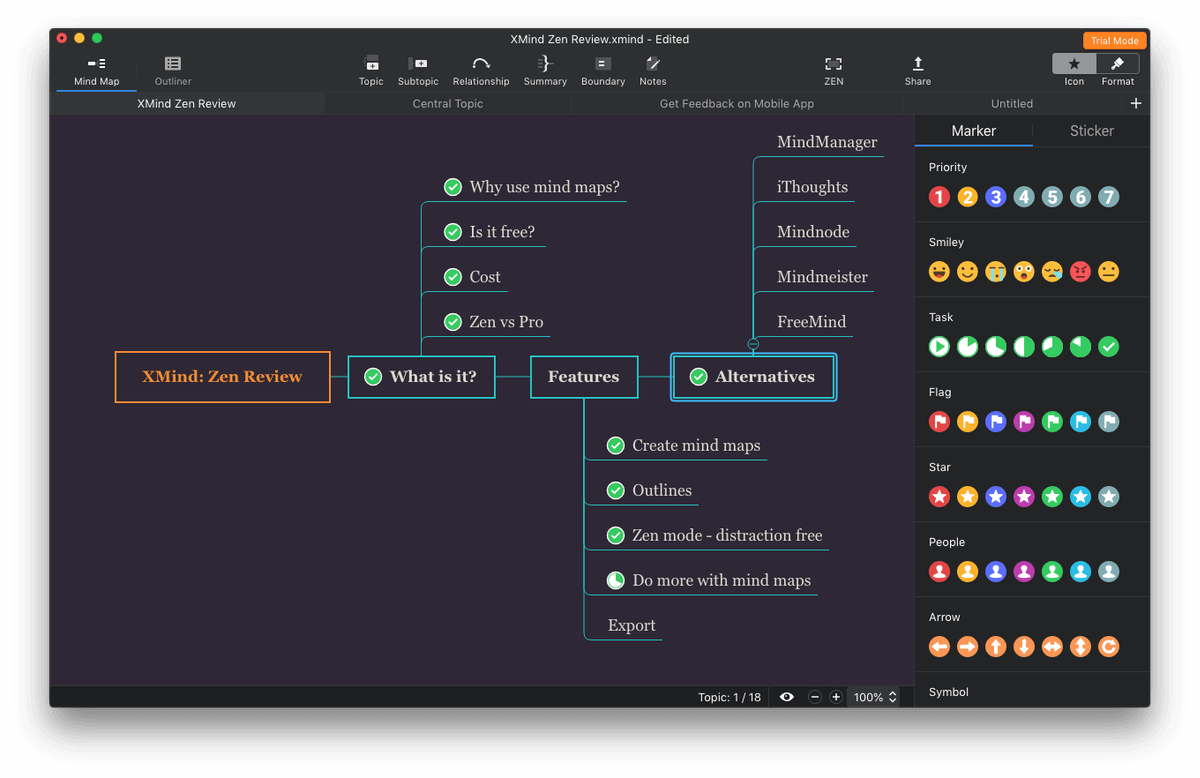Select the What is it? topic
Viewport: 1200px width, 778px height.
pyautogui.click(x=421, y=377)
